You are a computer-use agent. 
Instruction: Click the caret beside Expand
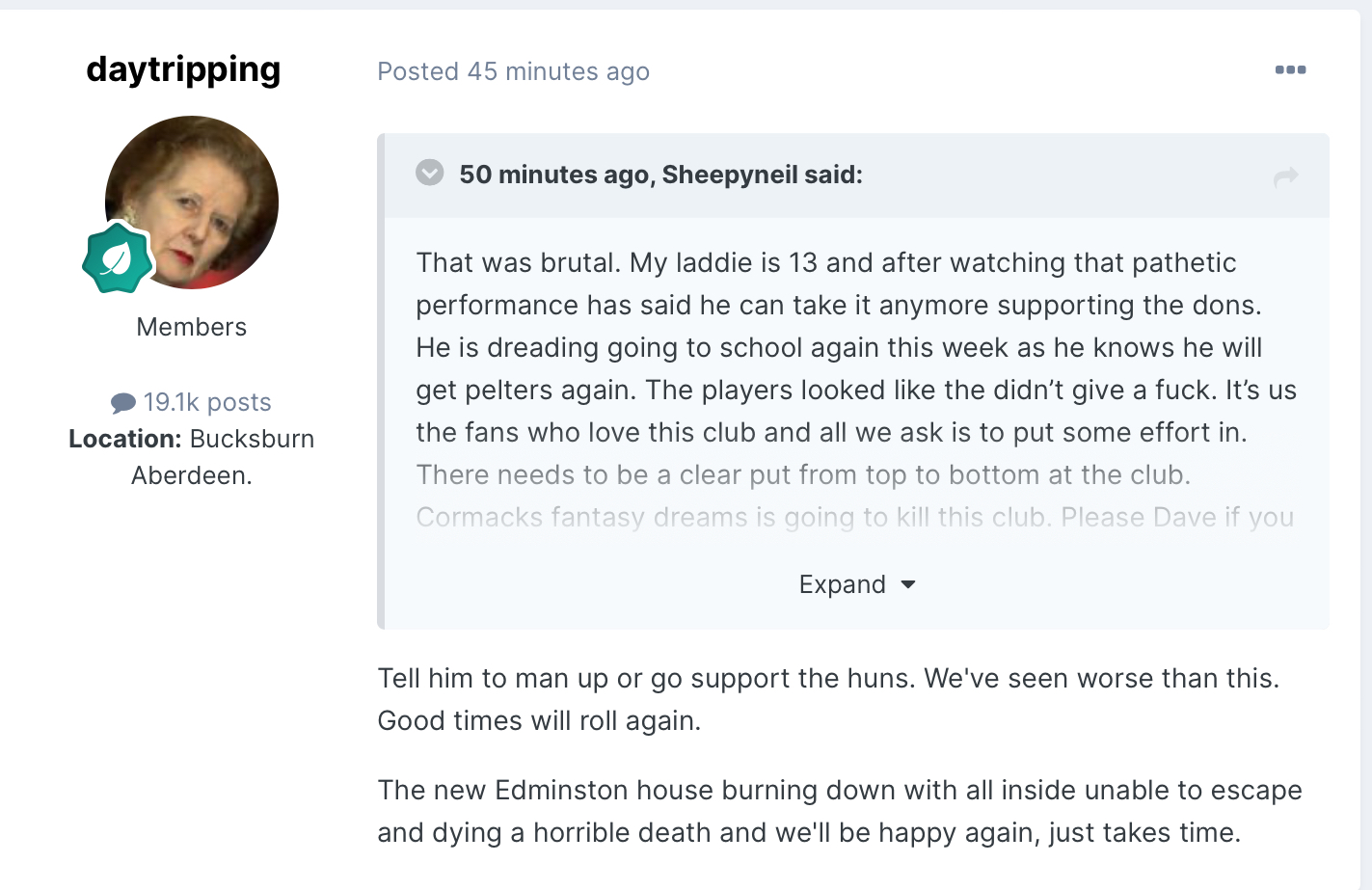coord(907,584)
